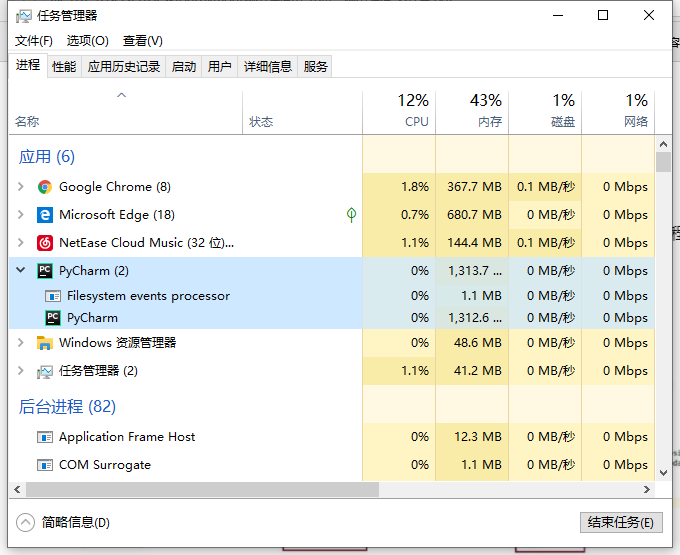The width and height of the screenshot is (680, 555).
Task: Click the 结束任务(E) button
Action: pos(621,522)
